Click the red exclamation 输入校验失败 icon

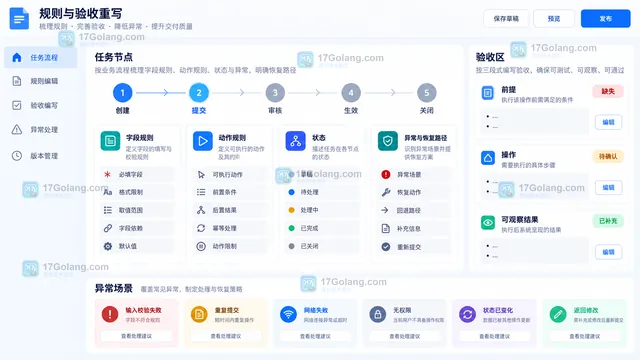coord(110,314)
